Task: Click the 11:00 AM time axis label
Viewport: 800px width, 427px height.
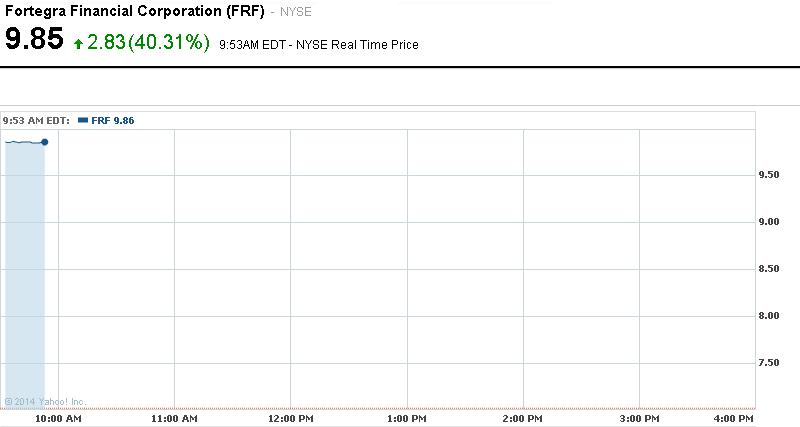Action: tap(174, 417)
